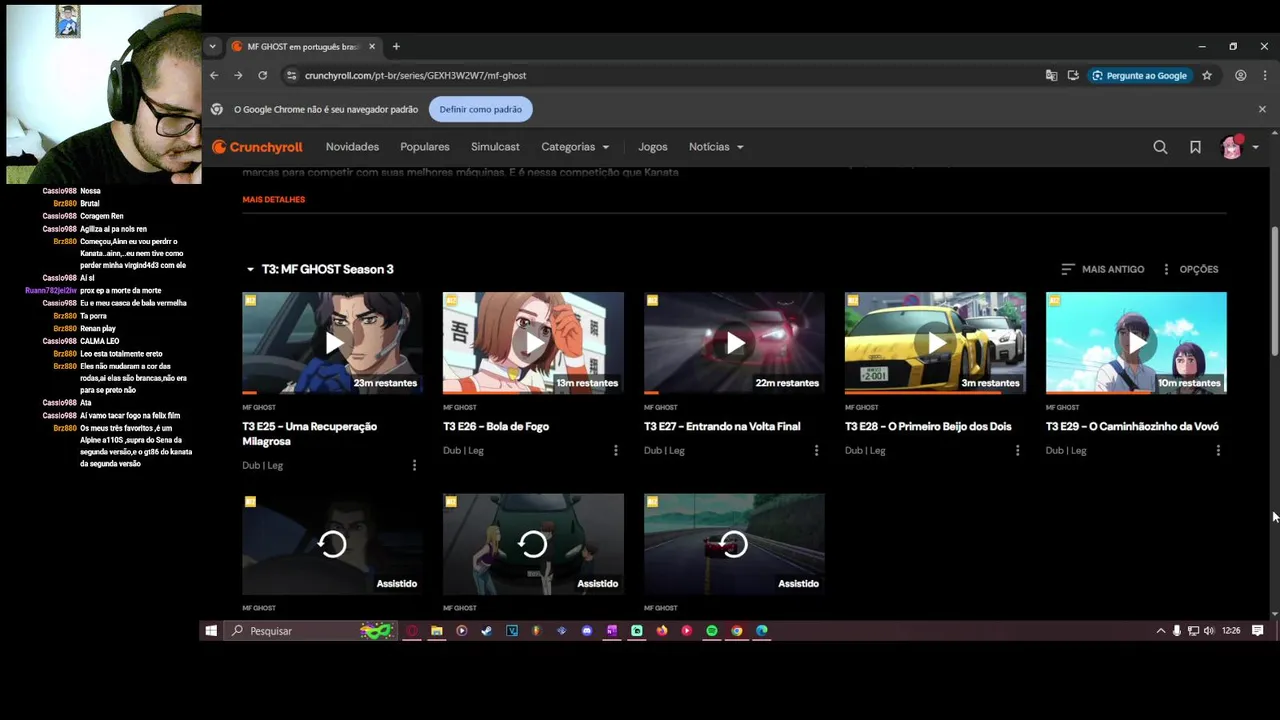Click the Pergunte ao Google button

click(1140, 75)
